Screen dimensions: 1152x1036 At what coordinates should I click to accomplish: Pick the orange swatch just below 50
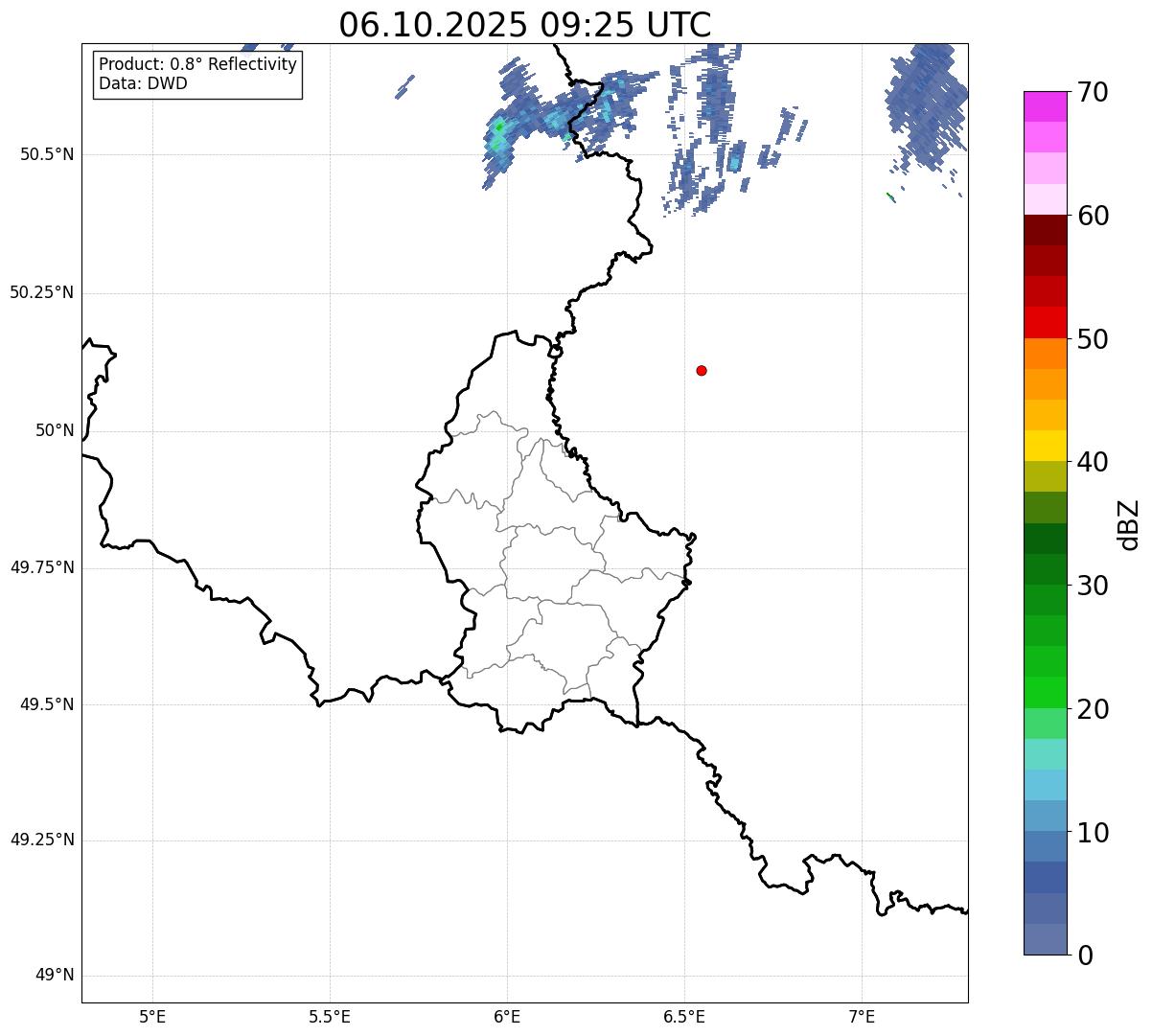[1046, 354]
